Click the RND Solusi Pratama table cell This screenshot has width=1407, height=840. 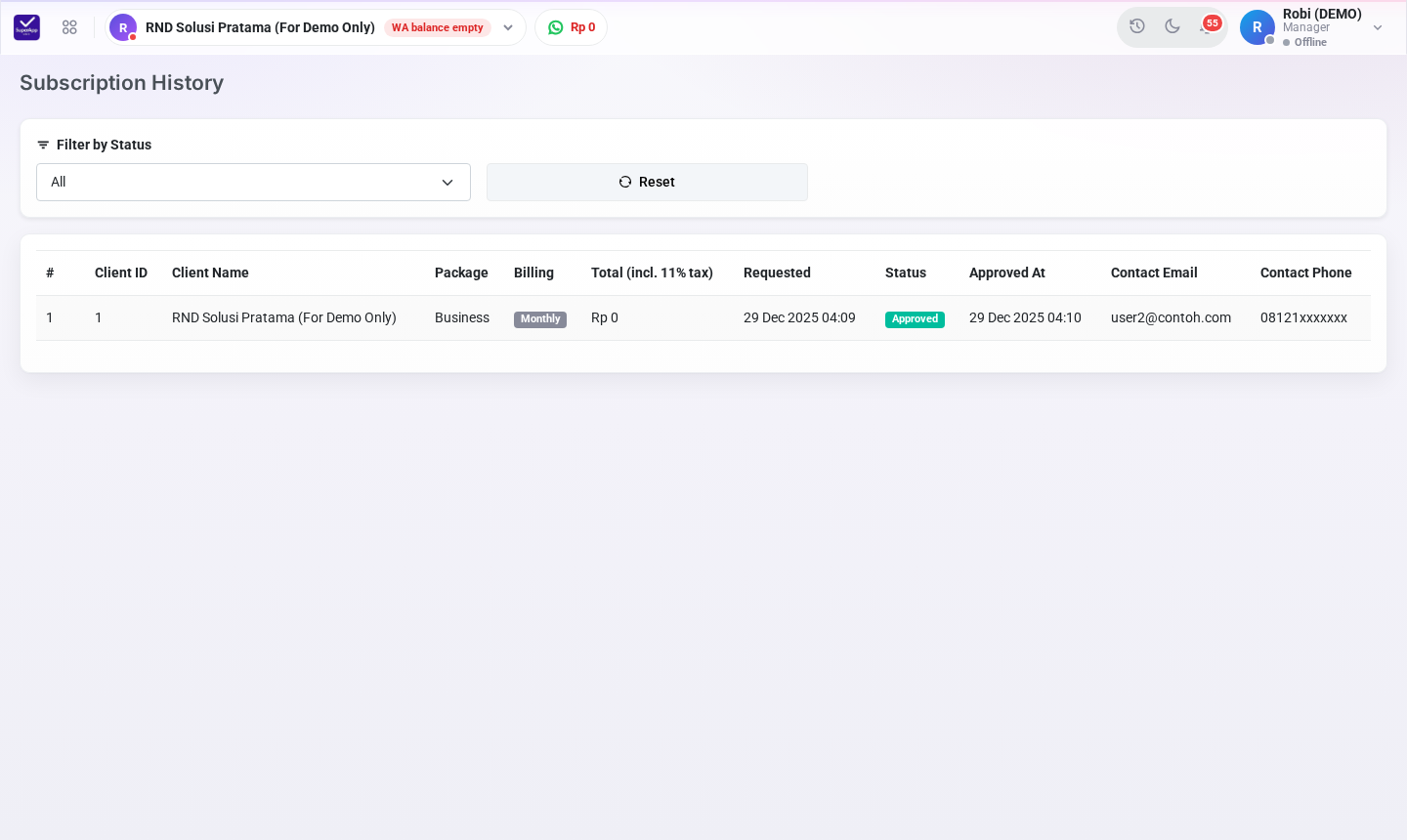pos(284,317)
